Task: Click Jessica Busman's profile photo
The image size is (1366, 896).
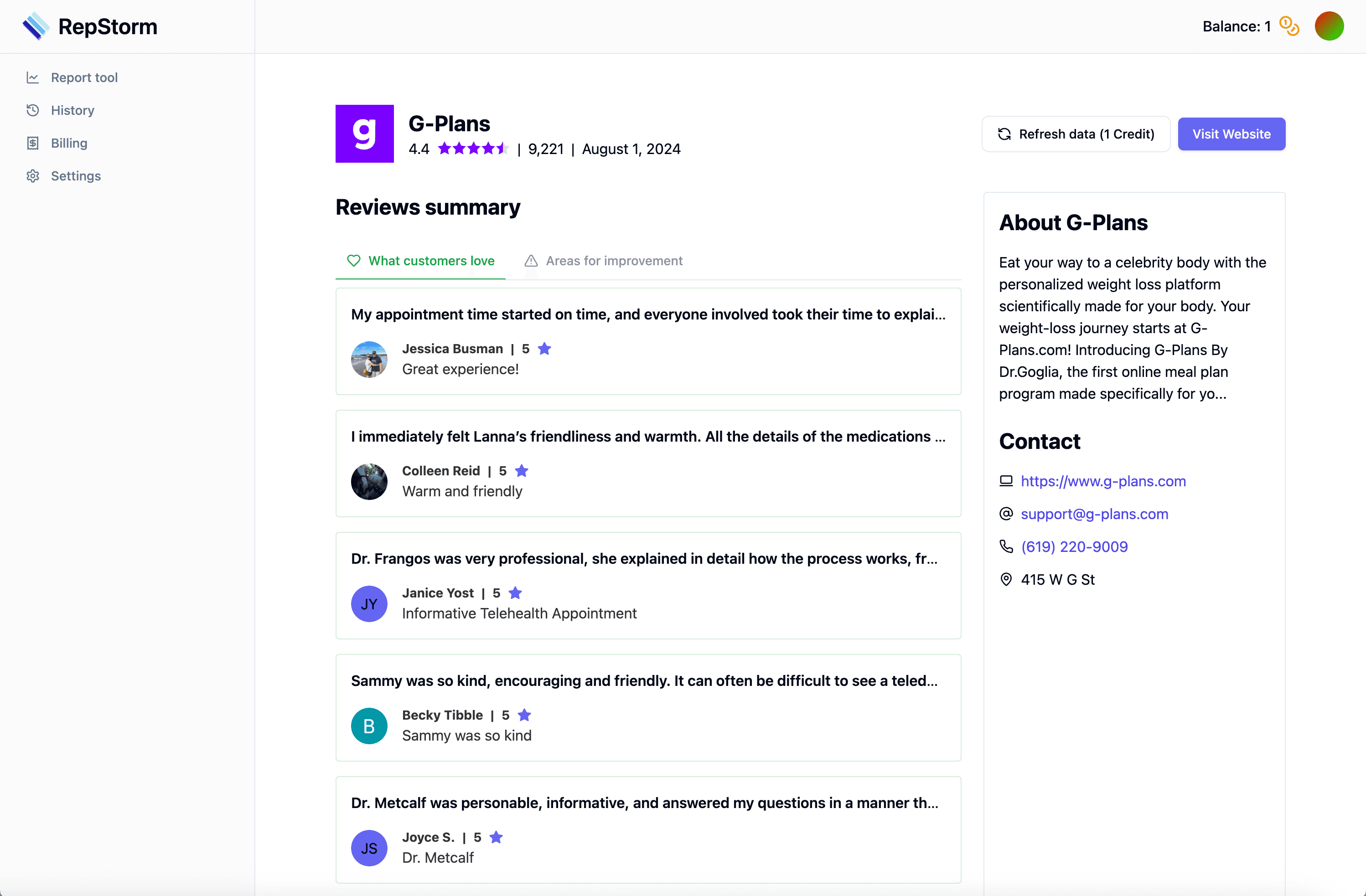Action: coord(369,359)
